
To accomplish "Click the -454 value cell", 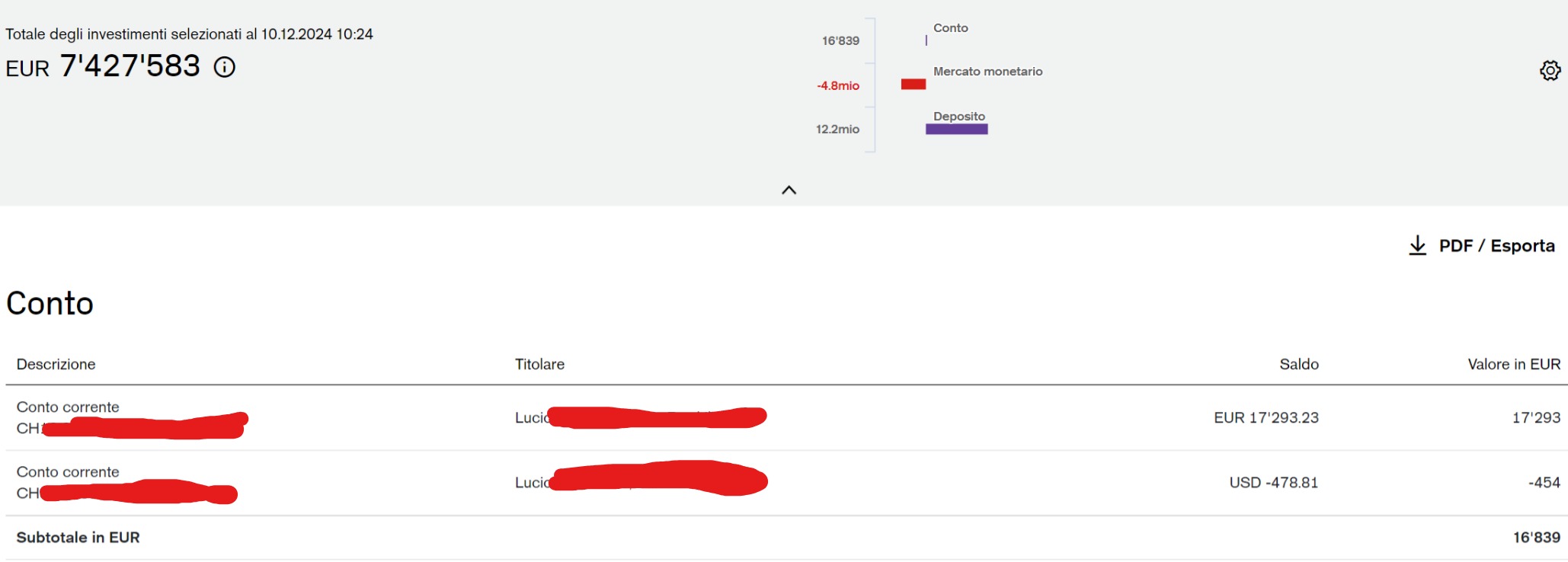I will (x=1544, y=483).
